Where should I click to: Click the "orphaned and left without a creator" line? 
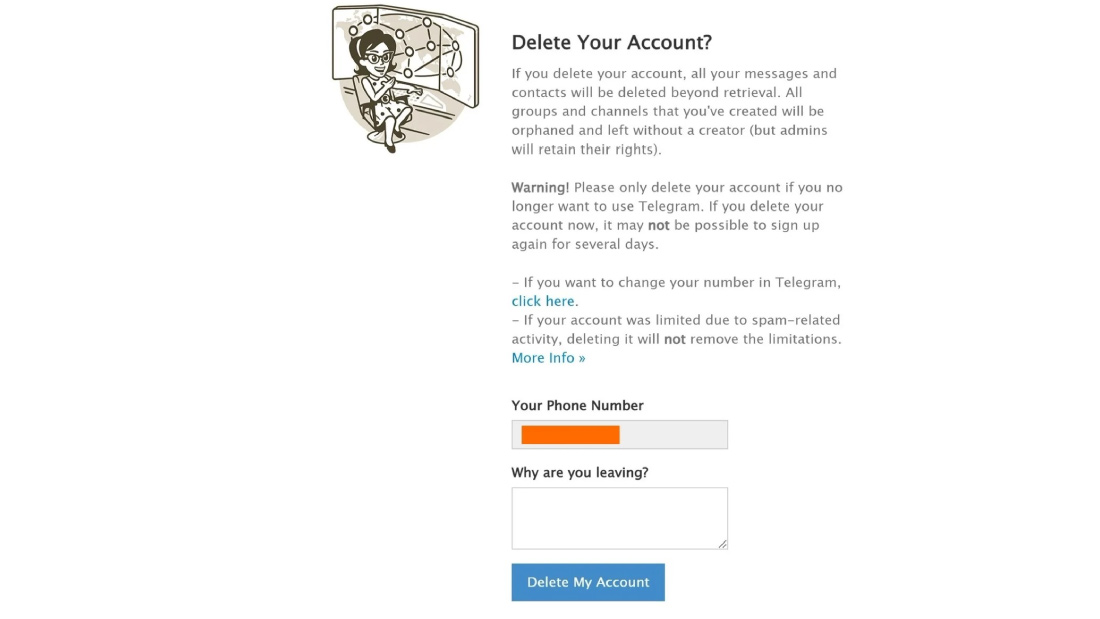669,130
